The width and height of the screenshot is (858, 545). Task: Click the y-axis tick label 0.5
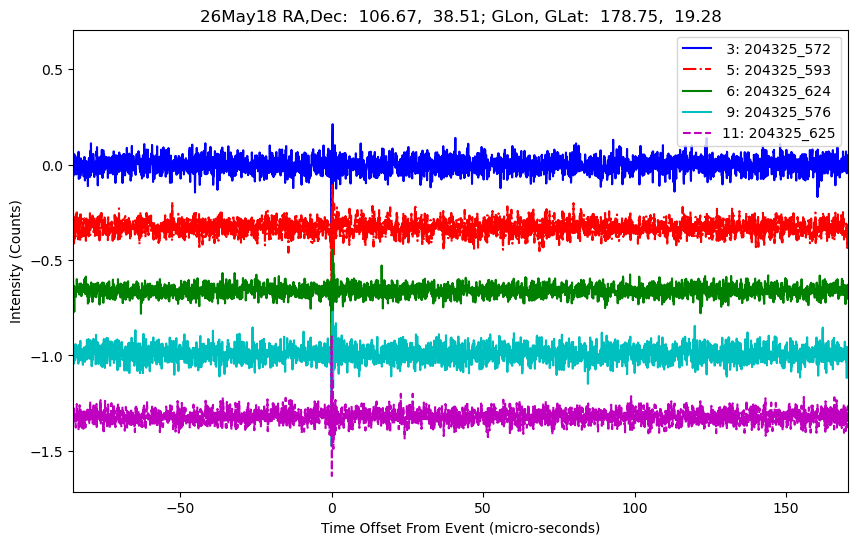point(53,70)
